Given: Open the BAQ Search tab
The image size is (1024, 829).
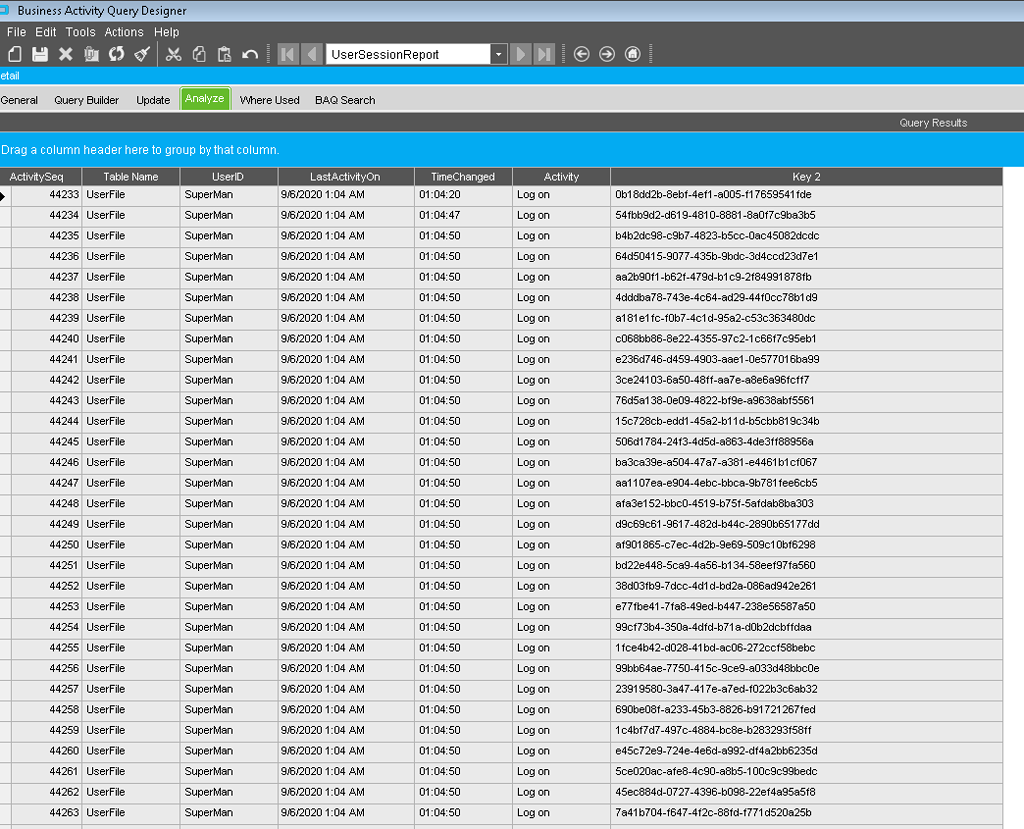Looking at the screenshot, I should pos(345,99).
